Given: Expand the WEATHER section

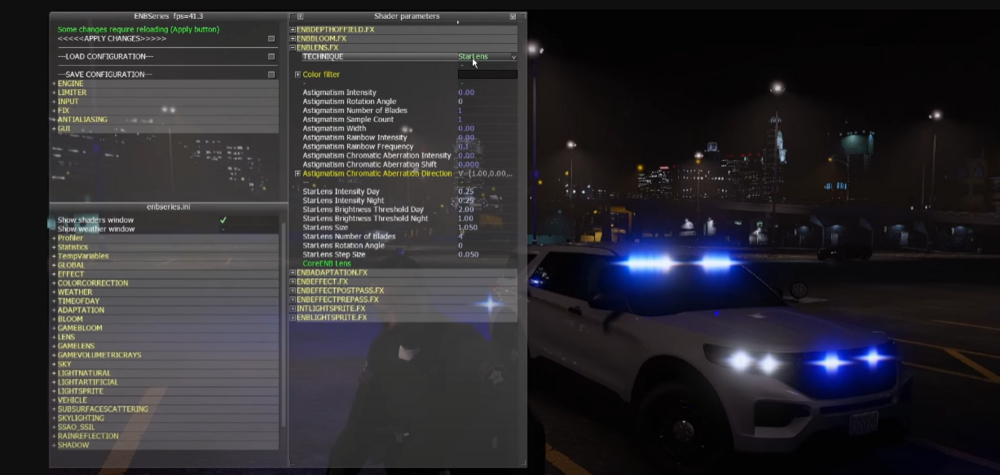Looking at the screenshot, I should tap(54, 292).
